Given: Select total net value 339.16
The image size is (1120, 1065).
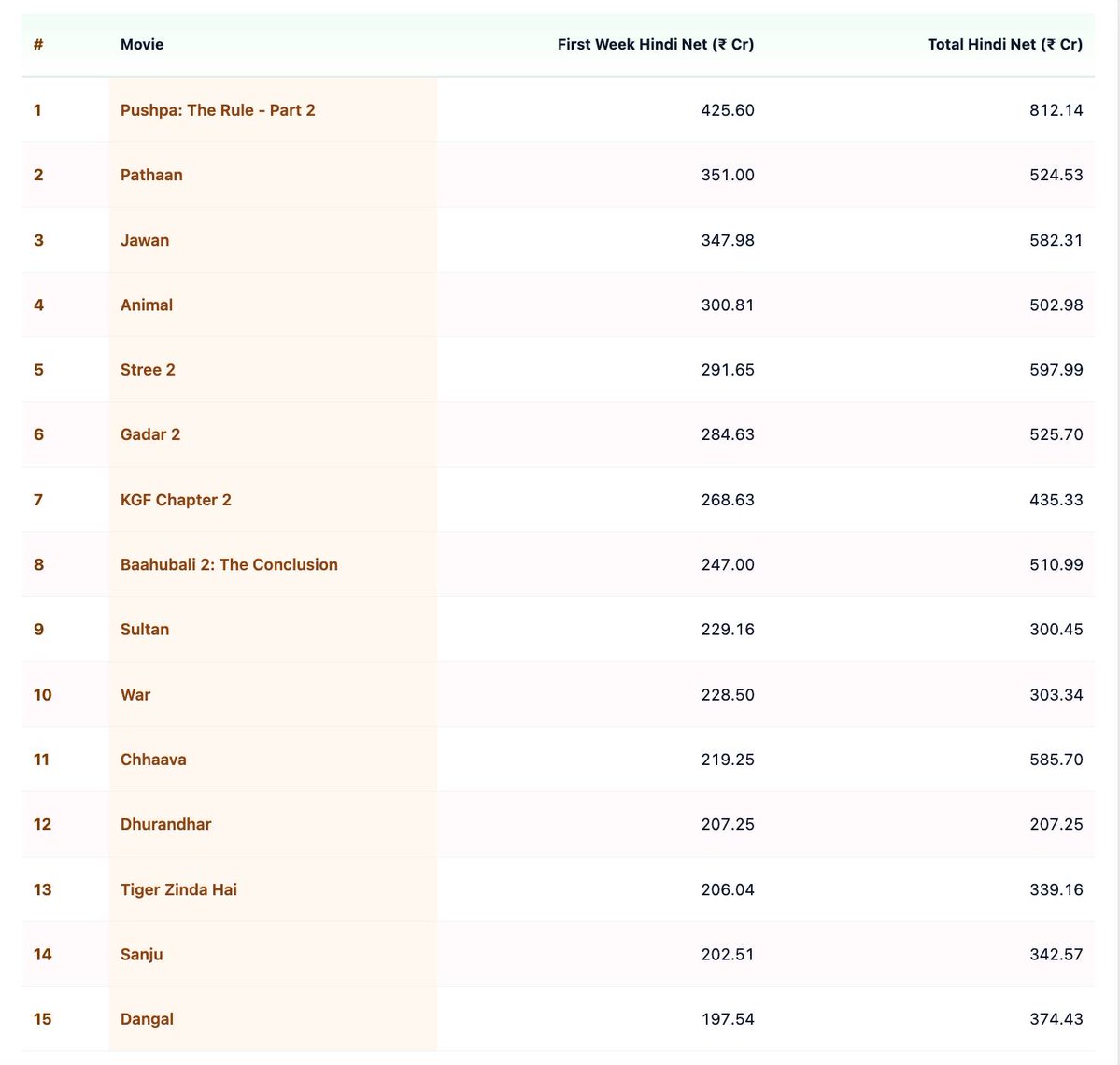Looking at the screenshot, I should (x=1056, y=889).
